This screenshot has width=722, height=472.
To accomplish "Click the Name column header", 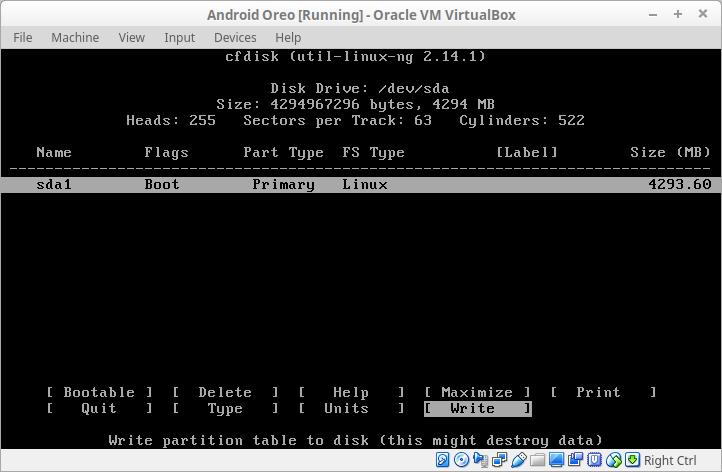I will [54, 152].
